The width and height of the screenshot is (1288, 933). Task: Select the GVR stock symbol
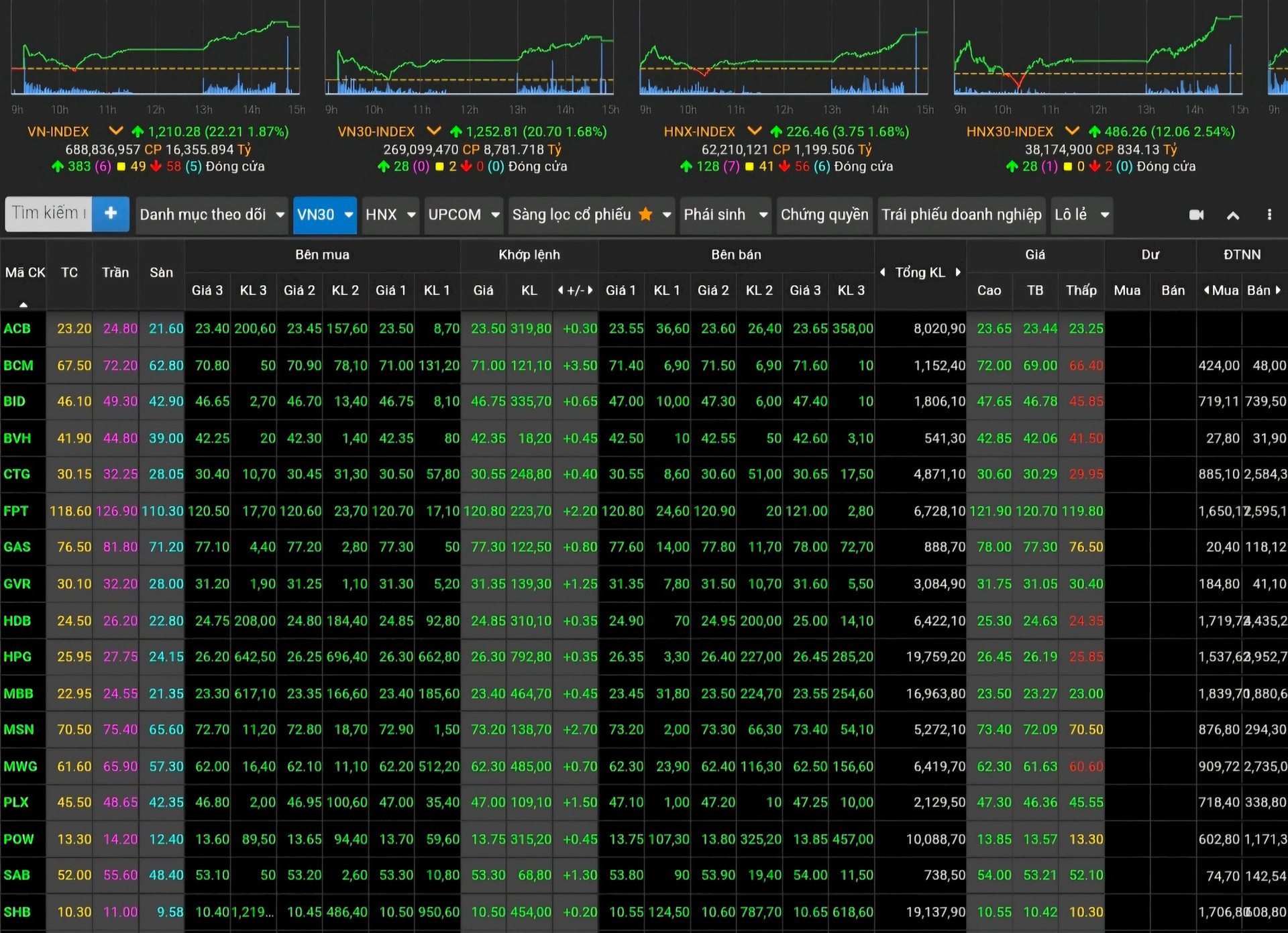click(17, 584)
